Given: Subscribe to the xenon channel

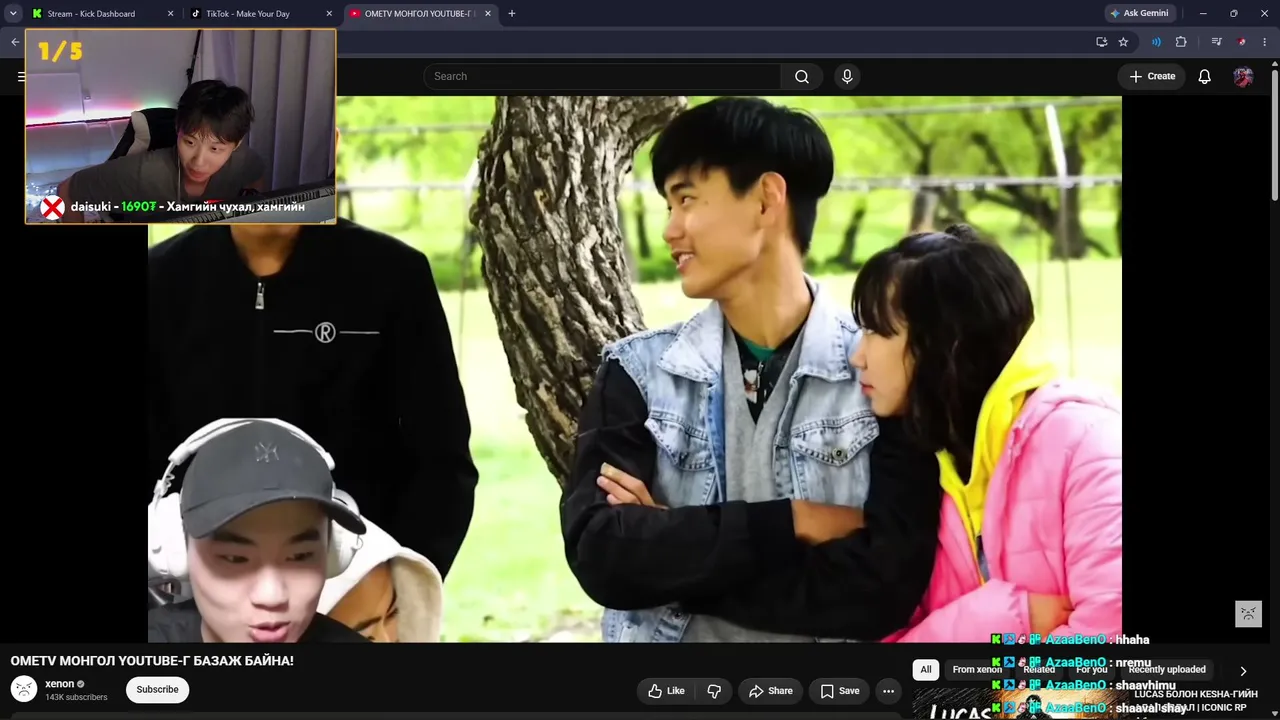Looking at the screenshot, I should (157, 689).
